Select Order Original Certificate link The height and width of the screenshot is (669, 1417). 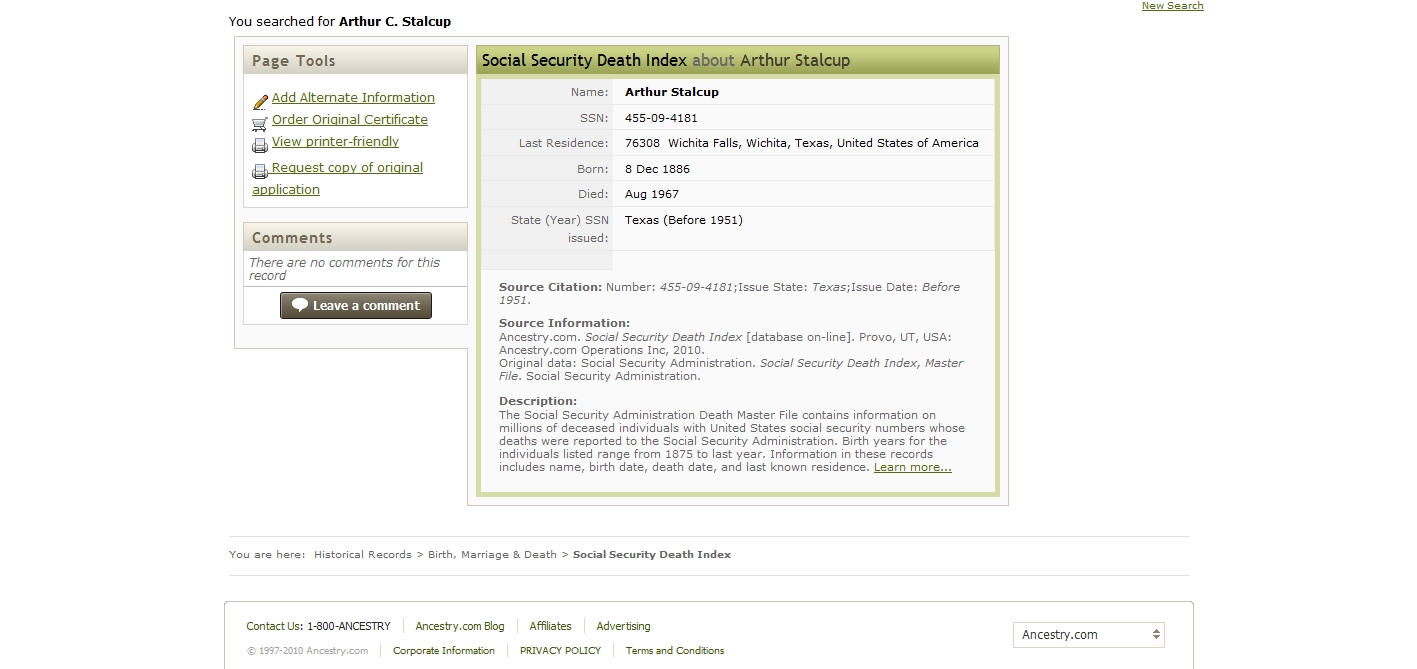coord(349,120)
